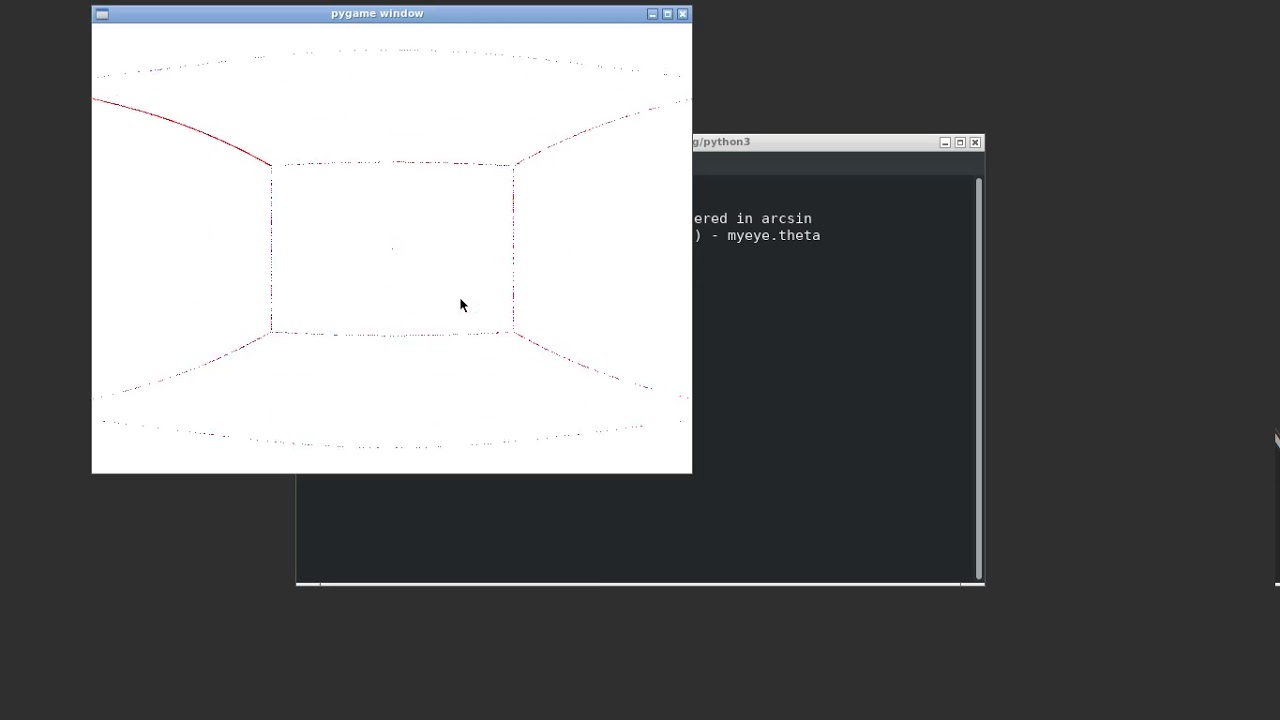Close the pygame window
The image size is (1280, 720).
683,14
